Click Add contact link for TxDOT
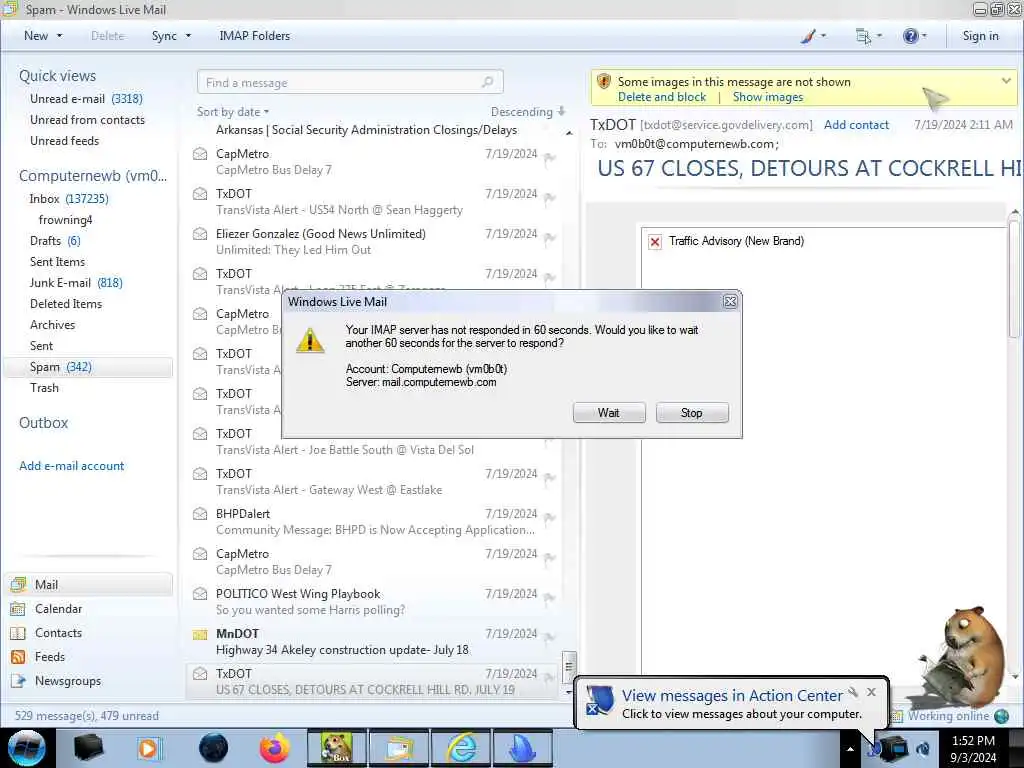 pyautogui.click(x=856, y=125)
